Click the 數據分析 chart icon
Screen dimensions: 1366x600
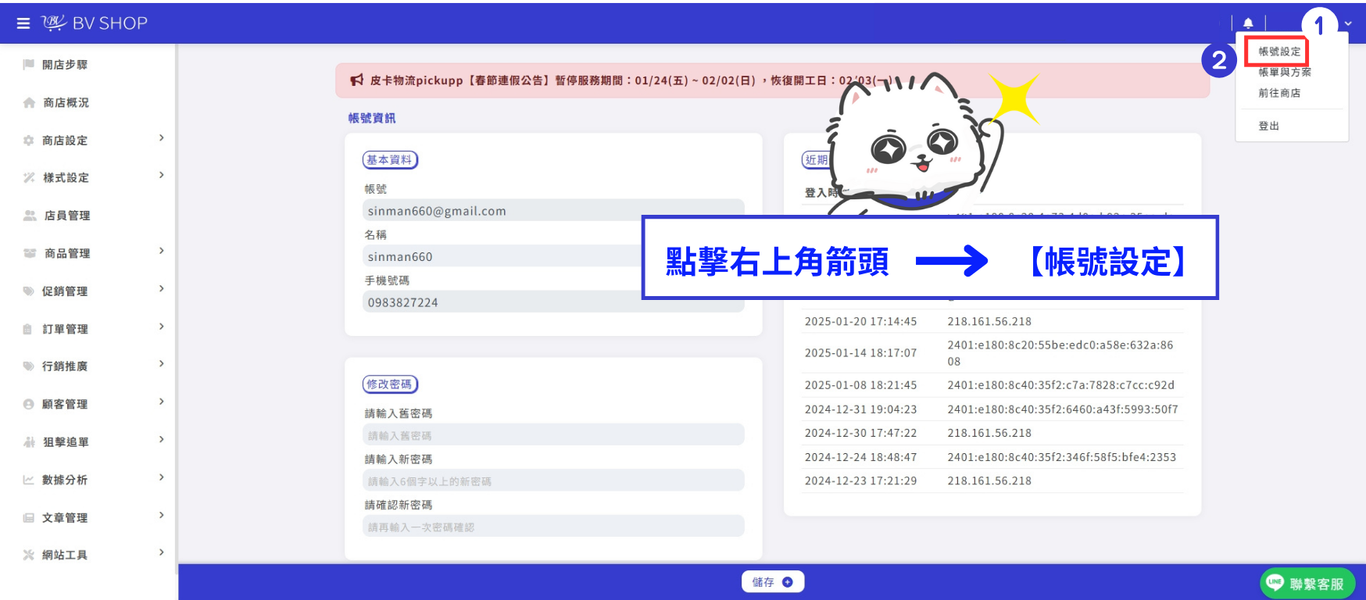pyautogui.click(x=29, y=480)
